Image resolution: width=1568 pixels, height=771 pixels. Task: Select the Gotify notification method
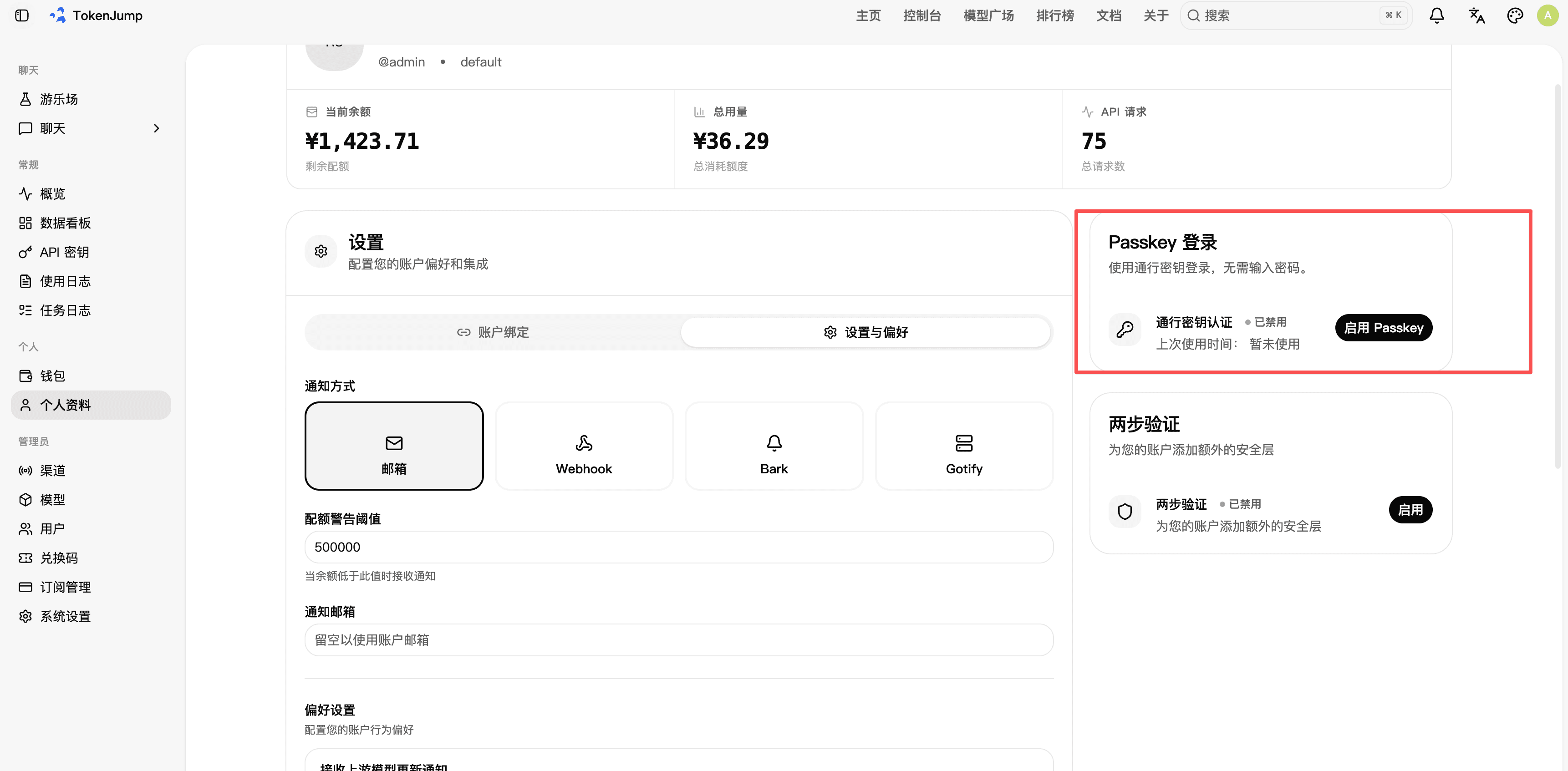964,446
